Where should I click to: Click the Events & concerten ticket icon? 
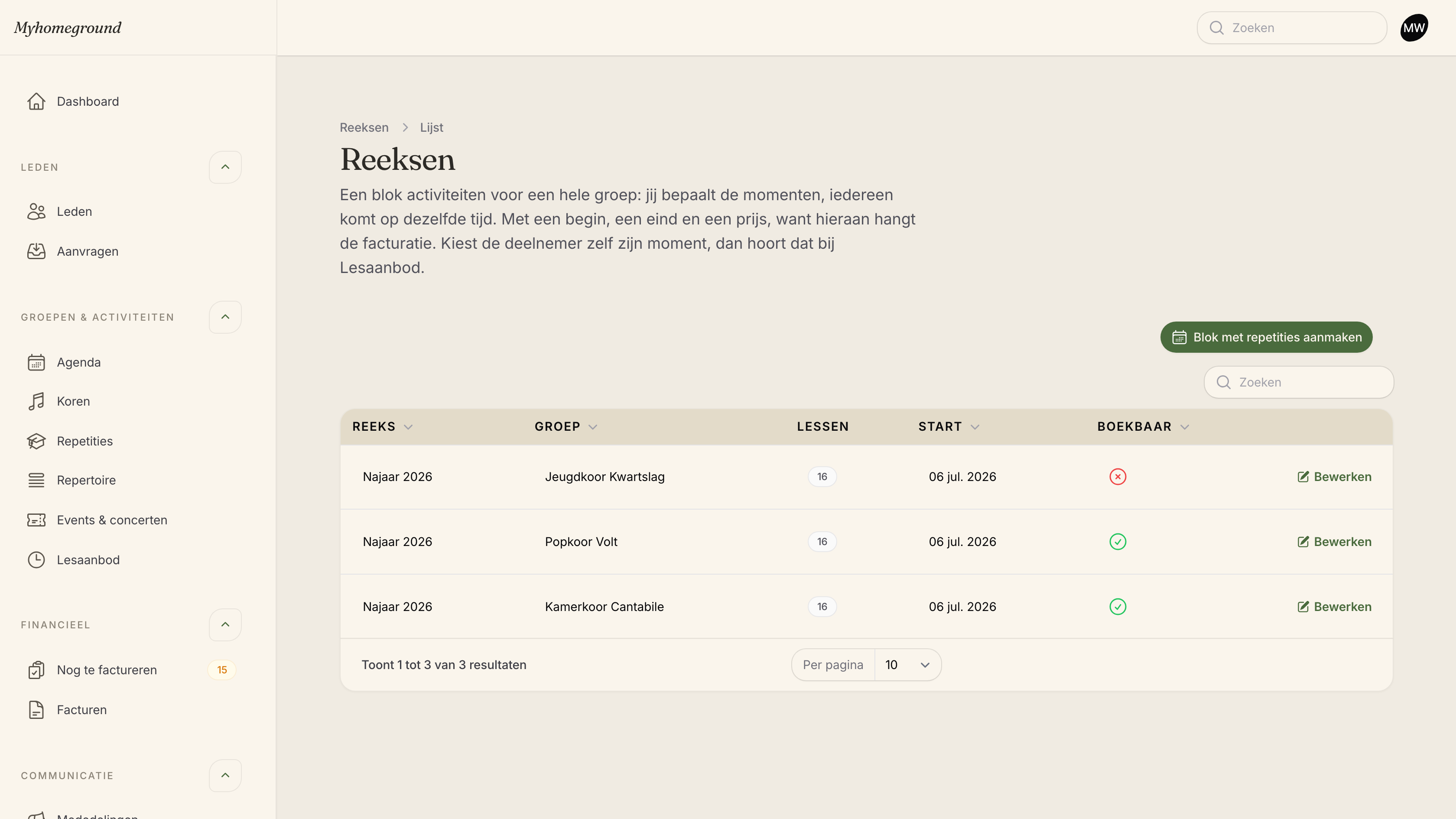(36, 520)
